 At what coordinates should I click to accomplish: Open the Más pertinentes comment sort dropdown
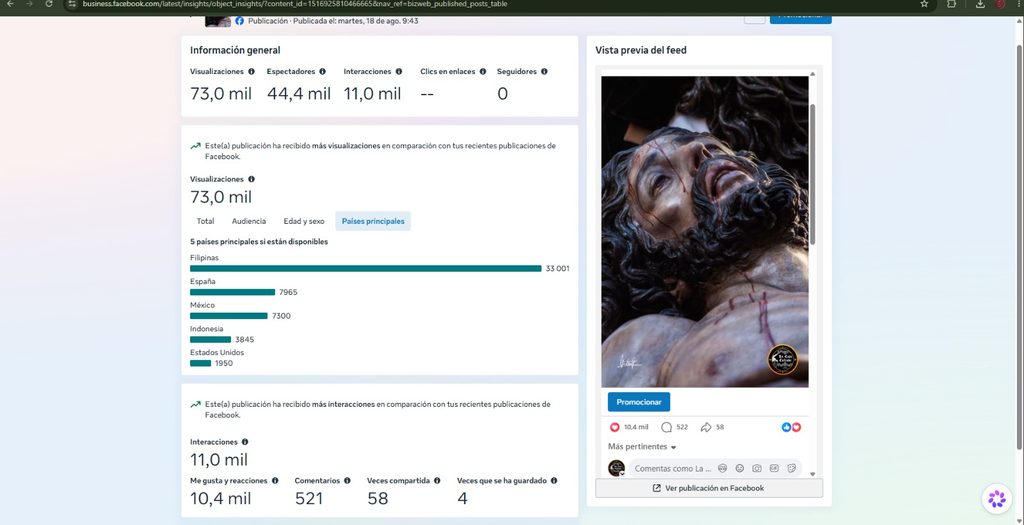click(x=642, y=447)
